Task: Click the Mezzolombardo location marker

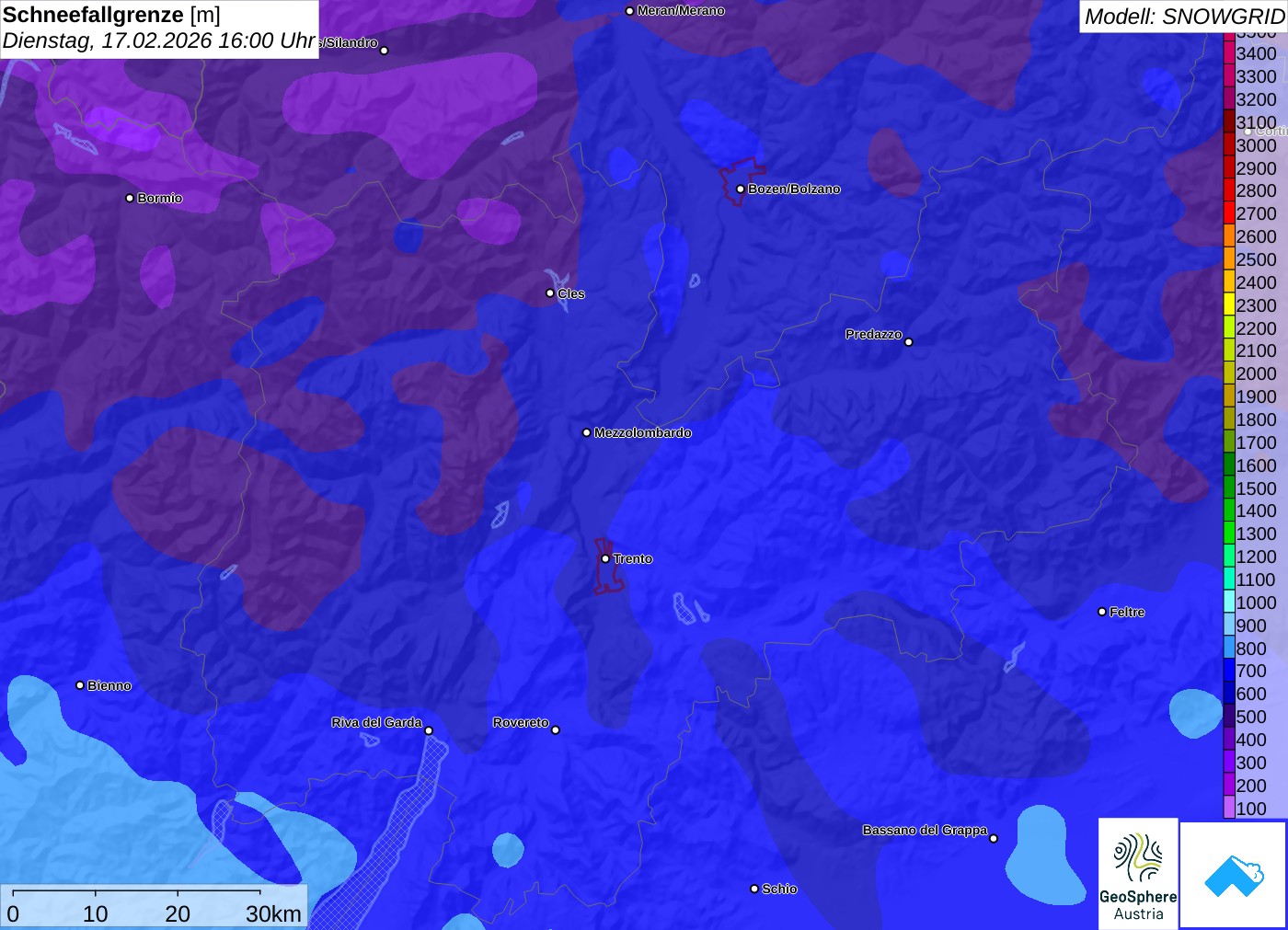Action: tap(587, 432)
